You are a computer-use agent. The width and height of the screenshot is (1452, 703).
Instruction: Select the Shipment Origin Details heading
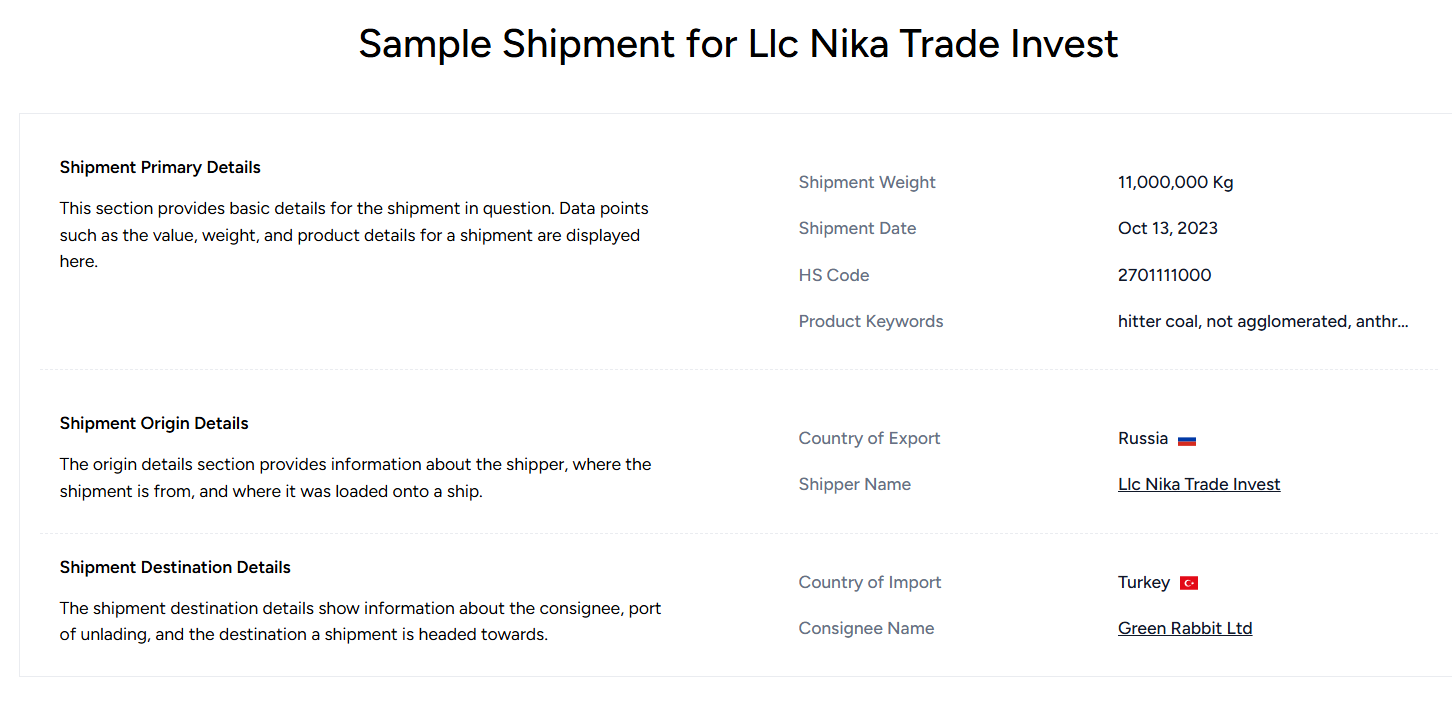click(x=154, y=423)
